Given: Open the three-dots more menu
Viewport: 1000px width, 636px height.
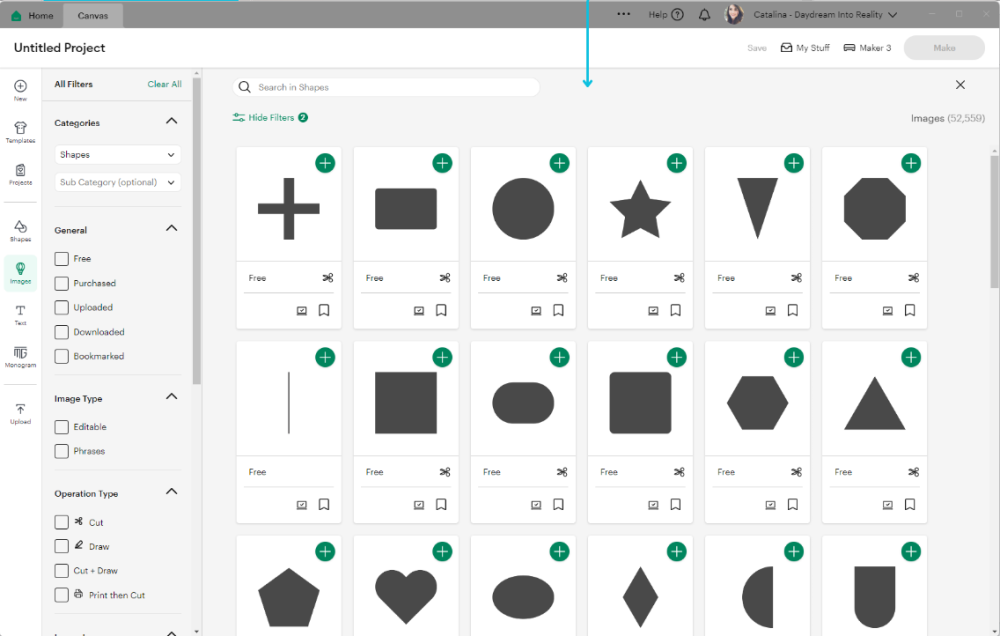Looking at the screenshot, I should click(x=624, y=14).
